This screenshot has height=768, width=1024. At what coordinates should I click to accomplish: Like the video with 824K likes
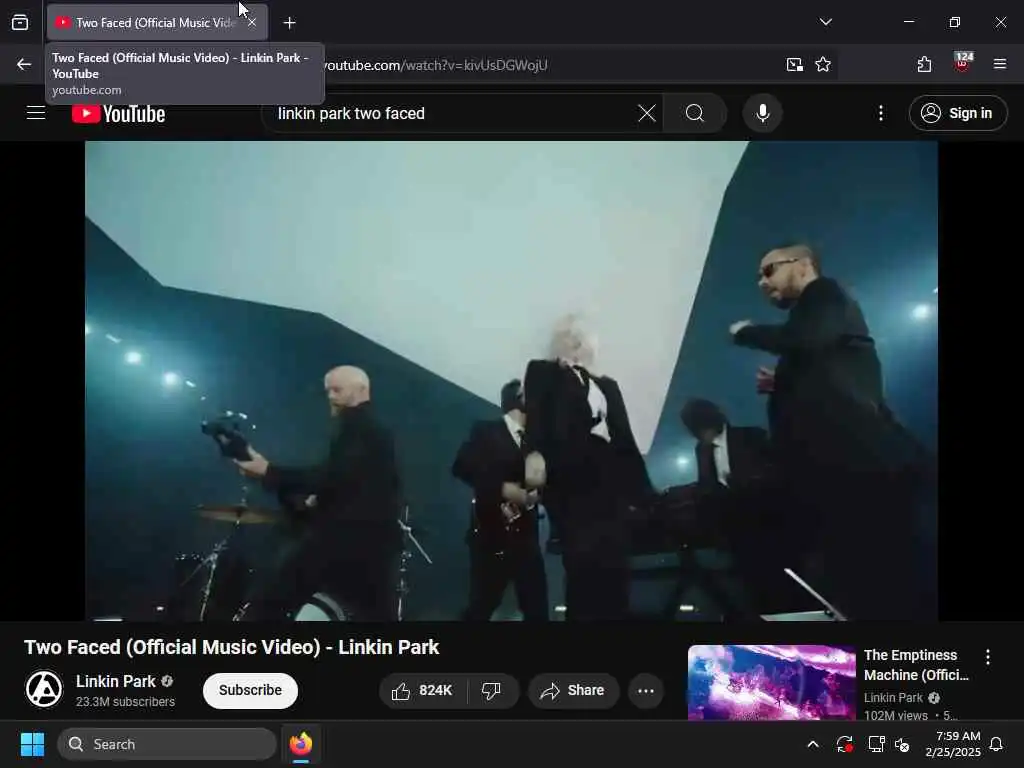pyautogui.click(x=423, y=690)
